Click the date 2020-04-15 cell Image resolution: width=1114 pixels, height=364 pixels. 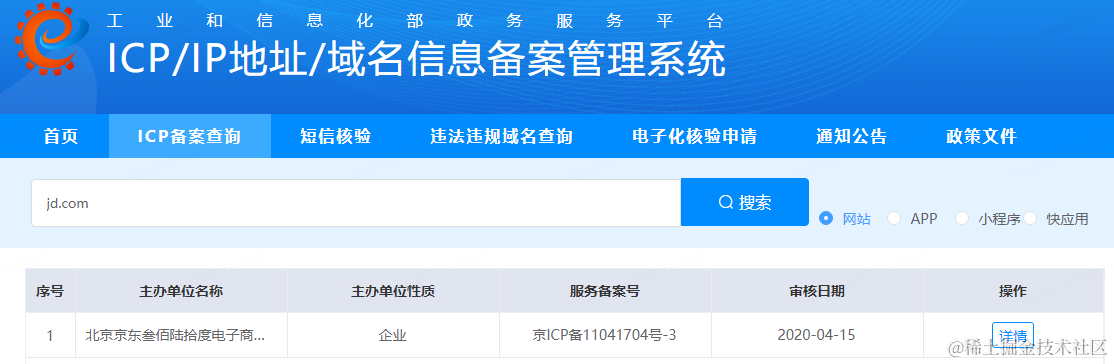coord(817,335)
